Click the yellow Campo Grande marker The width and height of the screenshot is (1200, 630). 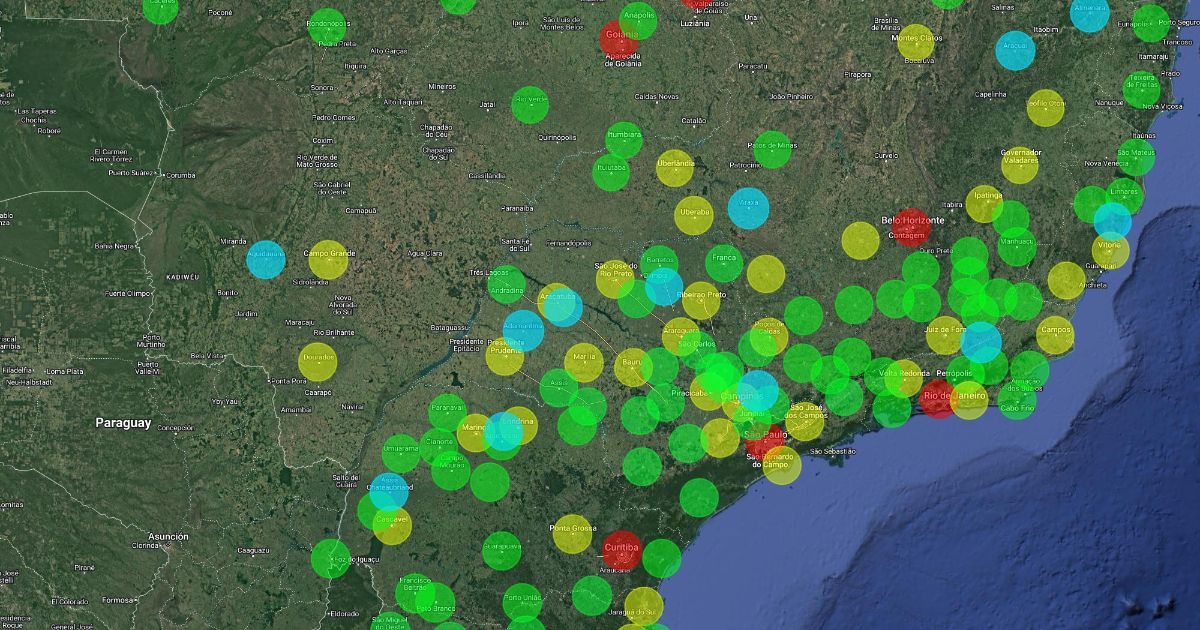328,259
